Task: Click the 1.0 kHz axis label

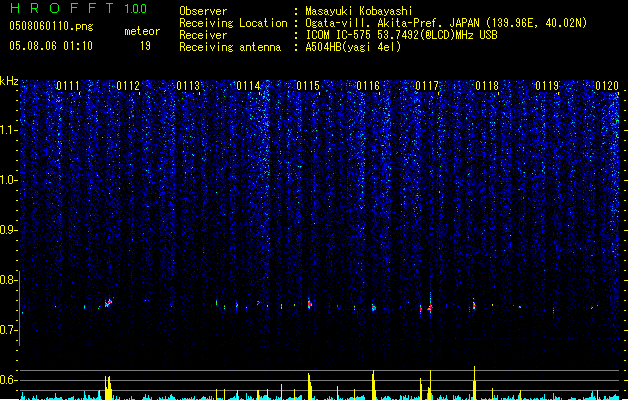Action: [9, 180]
